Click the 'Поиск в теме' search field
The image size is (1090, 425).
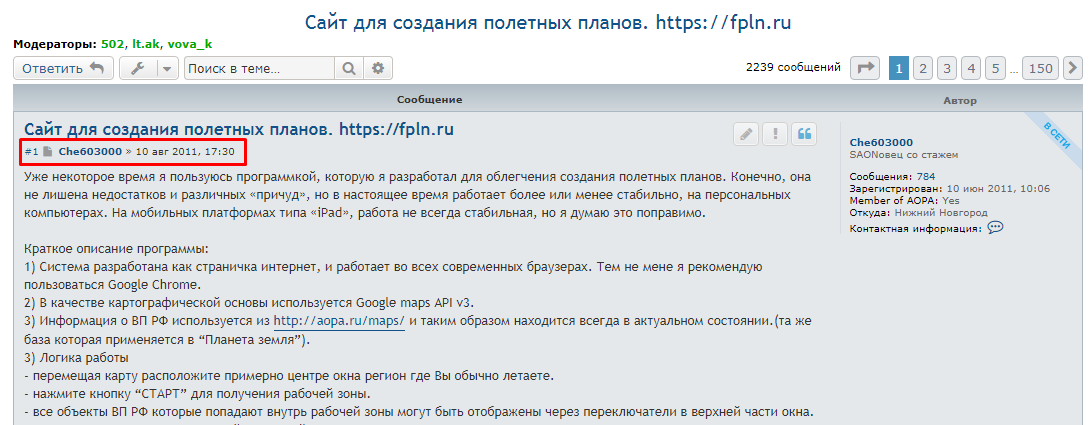point(258,69)
